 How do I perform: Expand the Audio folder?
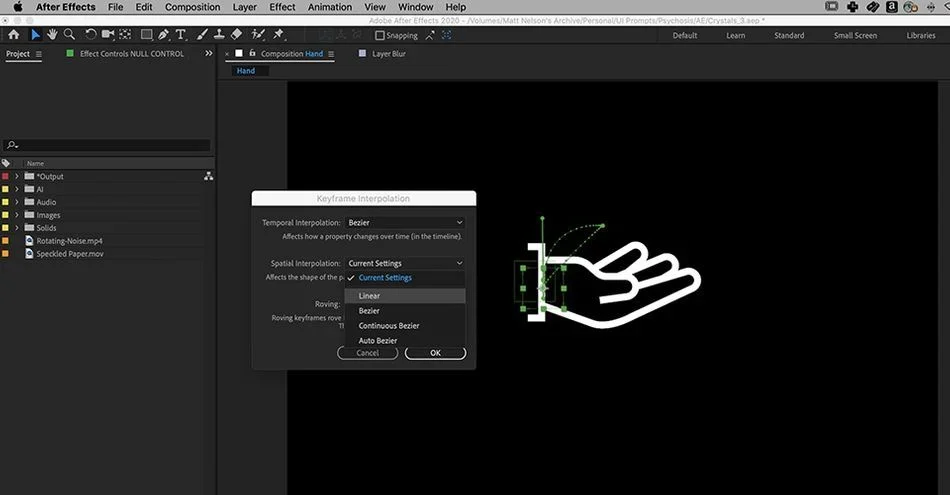click(17, 202)
